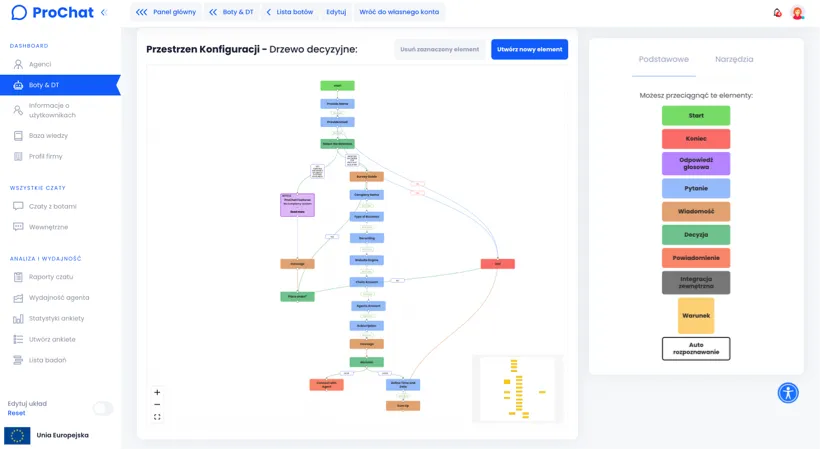Viewport: 820px width, 449px height.
Task: Click the Utwórz nowy element button
Action: pyautogui.click(x=529, y=49)
